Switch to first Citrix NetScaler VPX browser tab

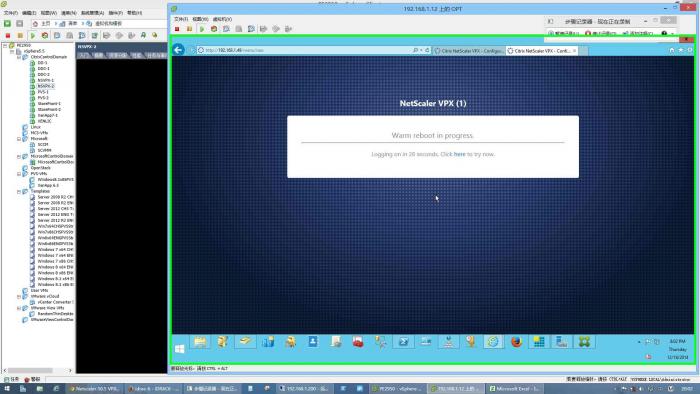pyautogui.click(x=469, y=51)
